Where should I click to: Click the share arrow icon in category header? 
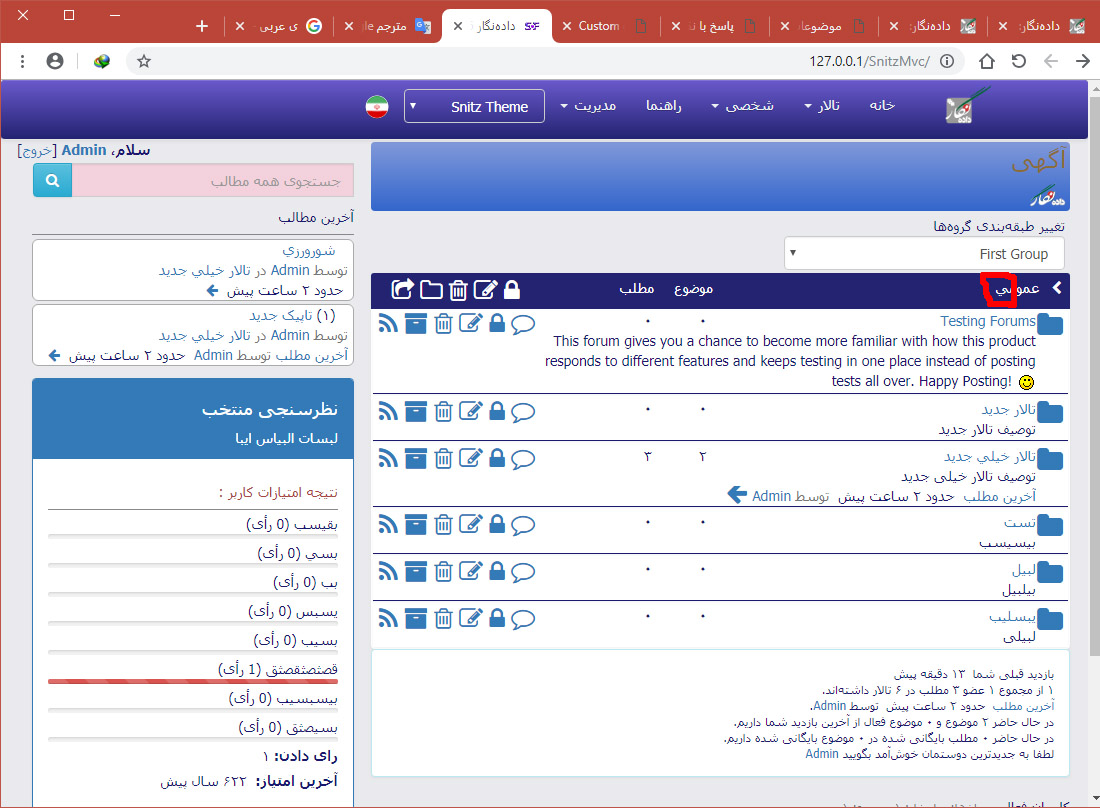[402, 290]
